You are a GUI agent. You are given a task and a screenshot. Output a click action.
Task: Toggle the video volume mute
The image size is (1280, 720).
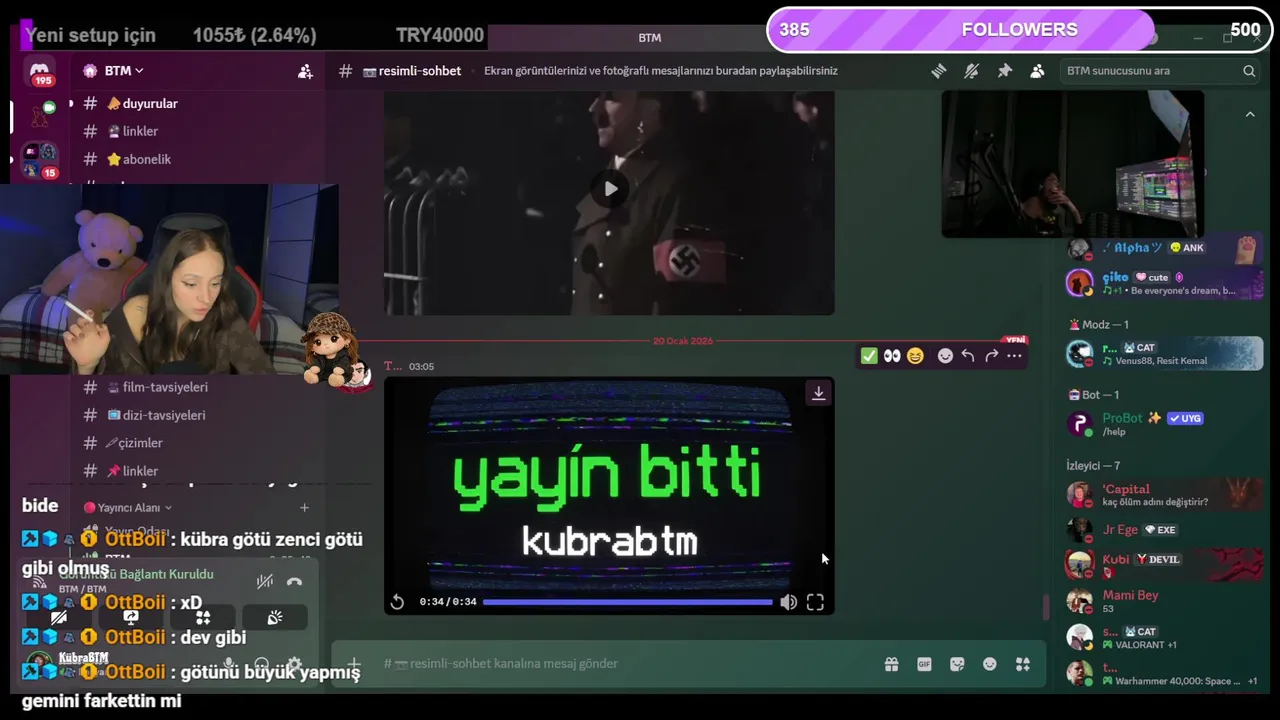[x=789, y=602]
